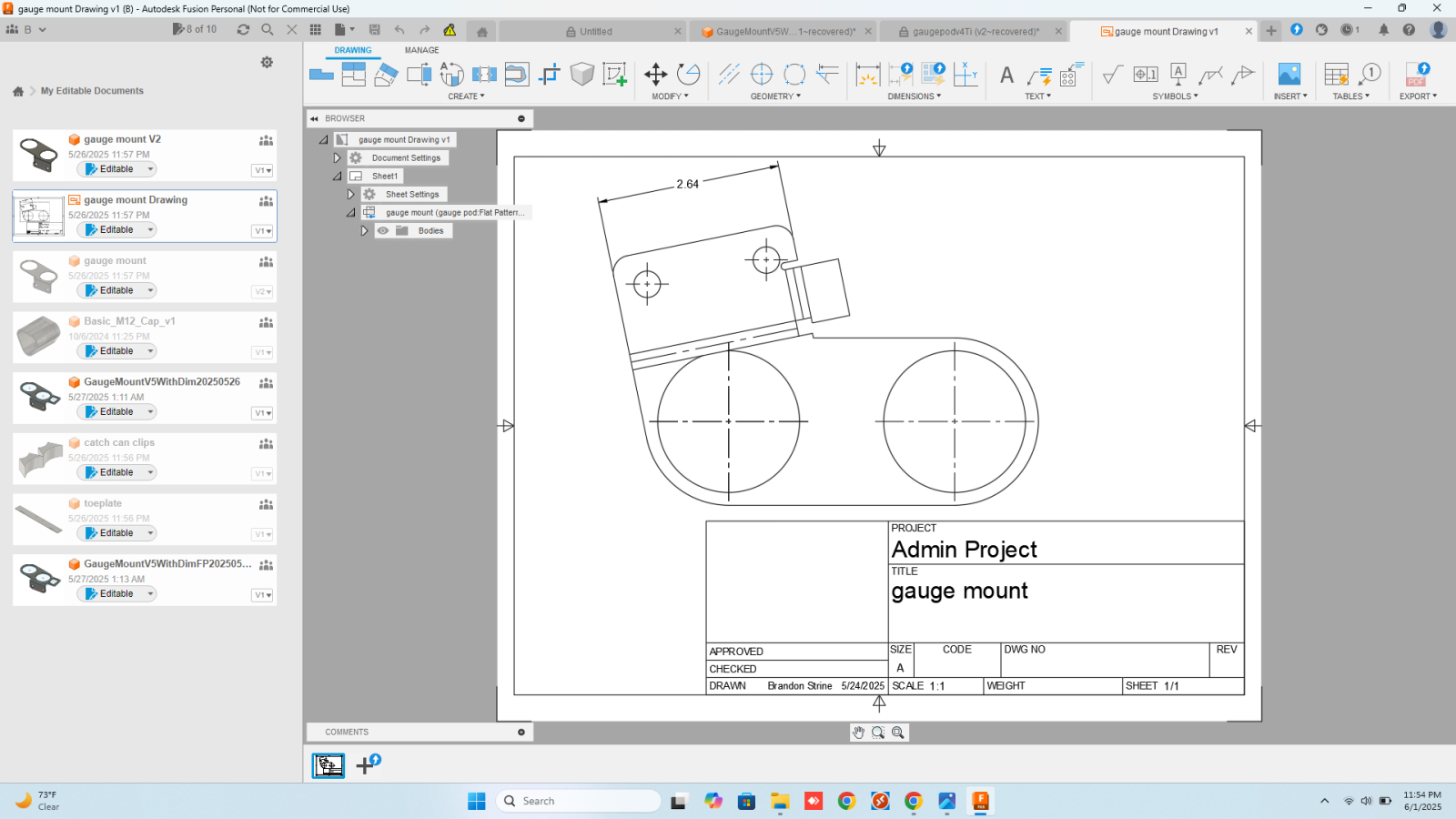Toggle the Browser panel pin dot
1456x819 pixels.
(521, 118)
